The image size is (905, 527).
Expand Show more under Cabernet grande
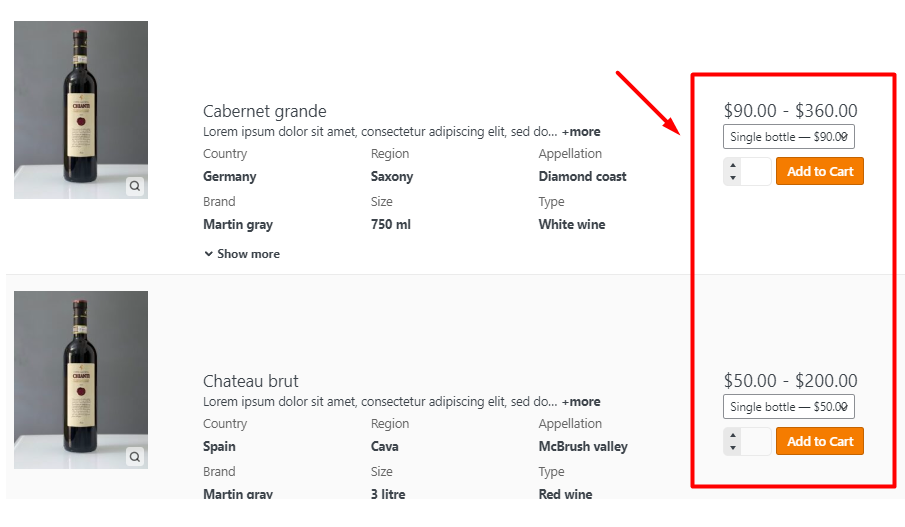242,254
